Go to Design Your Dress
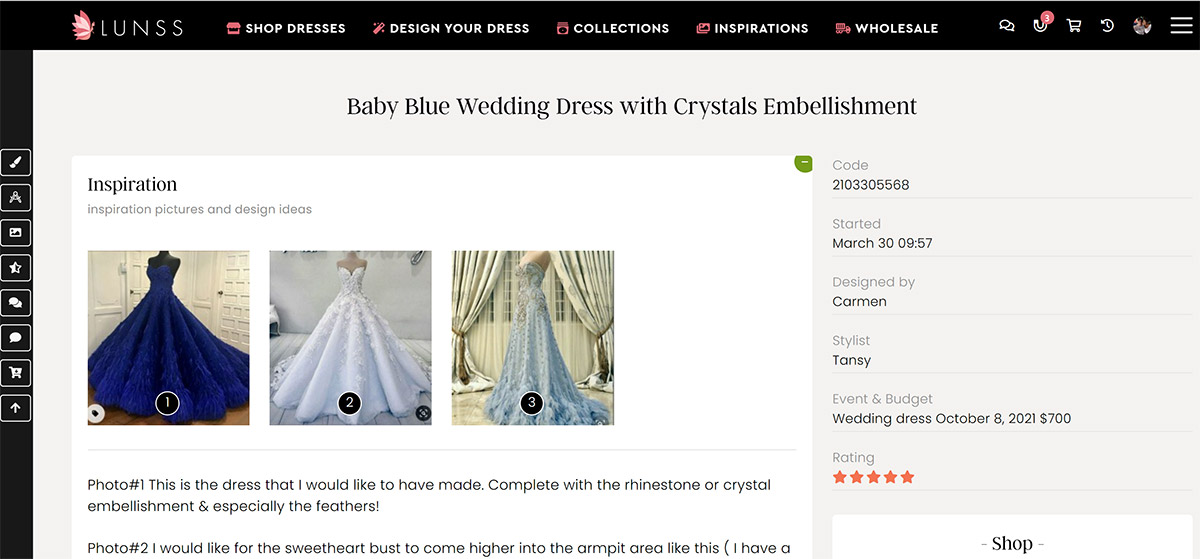Screen dimensions: 1200x559 click(x=450, y=28)
